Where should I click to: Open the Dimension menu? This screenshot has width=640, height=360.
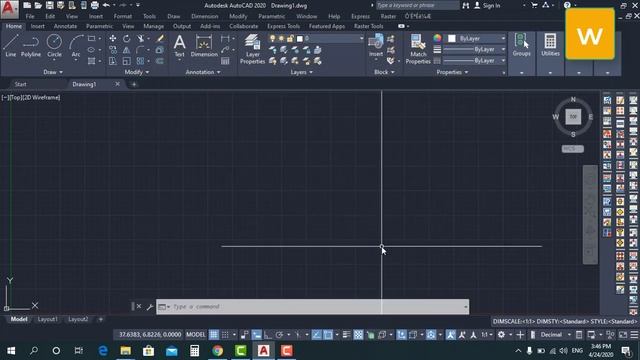tap(204, 16)
